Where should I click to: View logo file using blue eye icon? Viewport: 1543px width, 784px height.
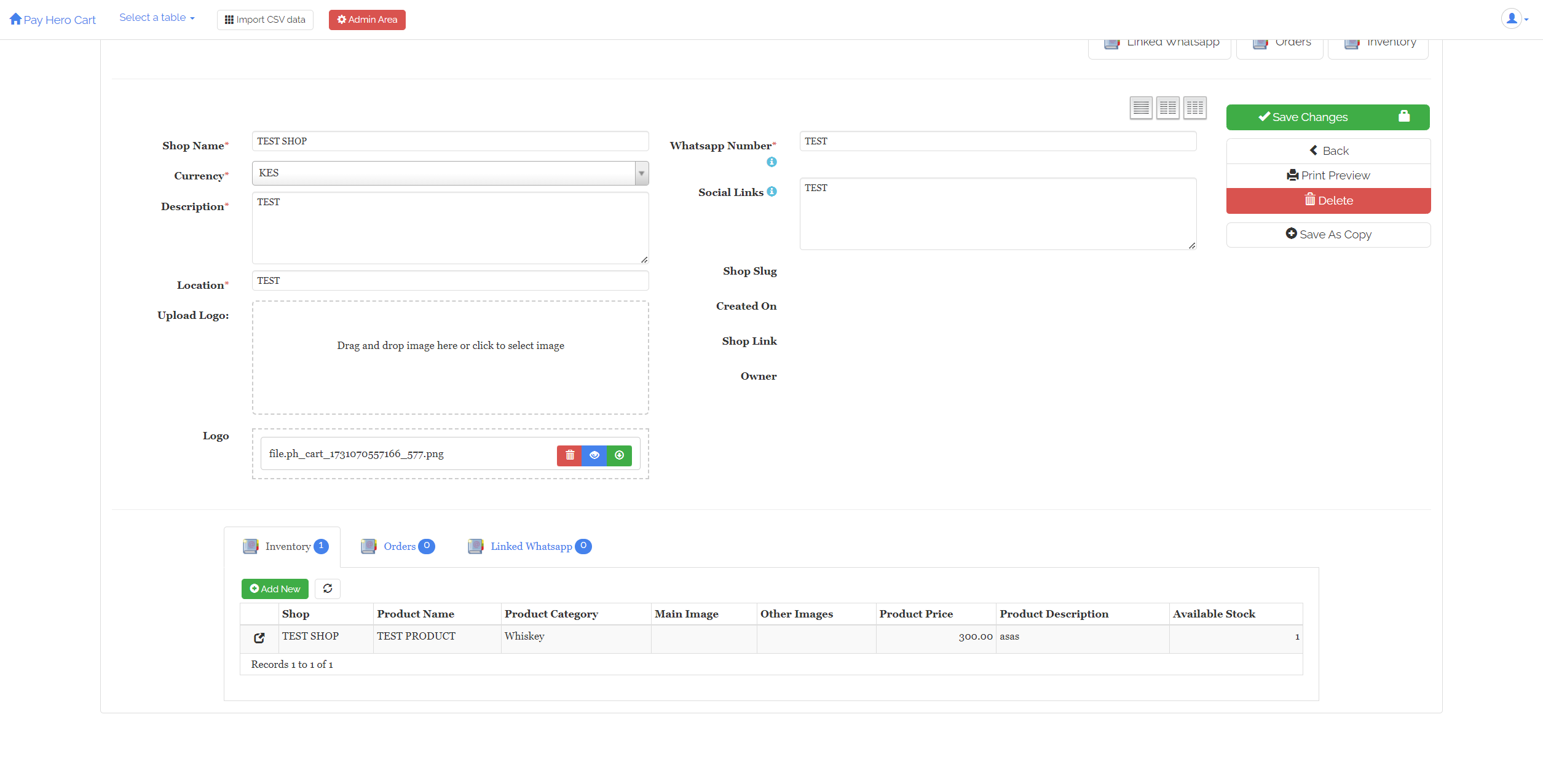[594, 455]
